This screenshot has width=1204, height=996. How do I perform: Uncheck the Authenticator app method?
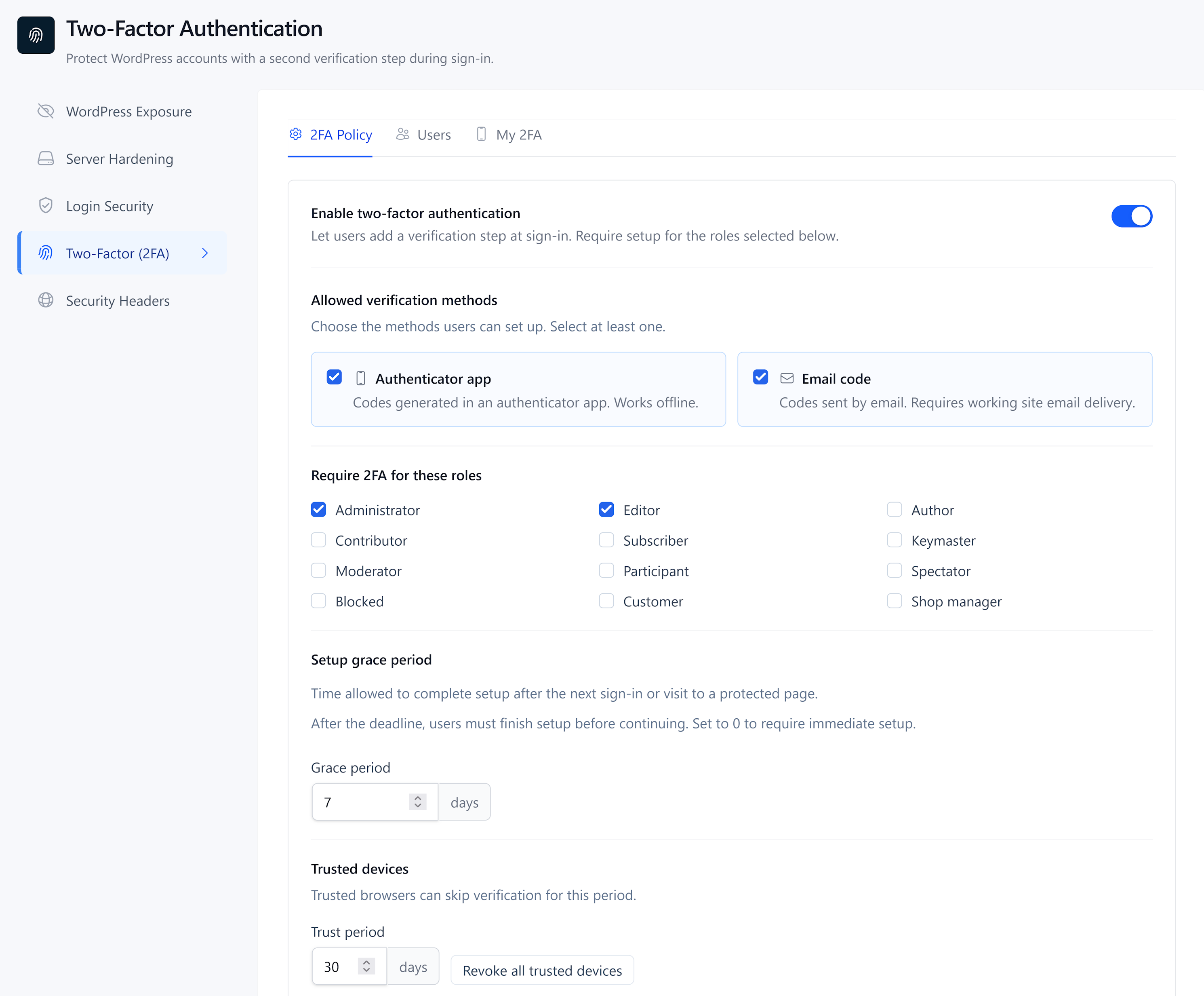334,378
